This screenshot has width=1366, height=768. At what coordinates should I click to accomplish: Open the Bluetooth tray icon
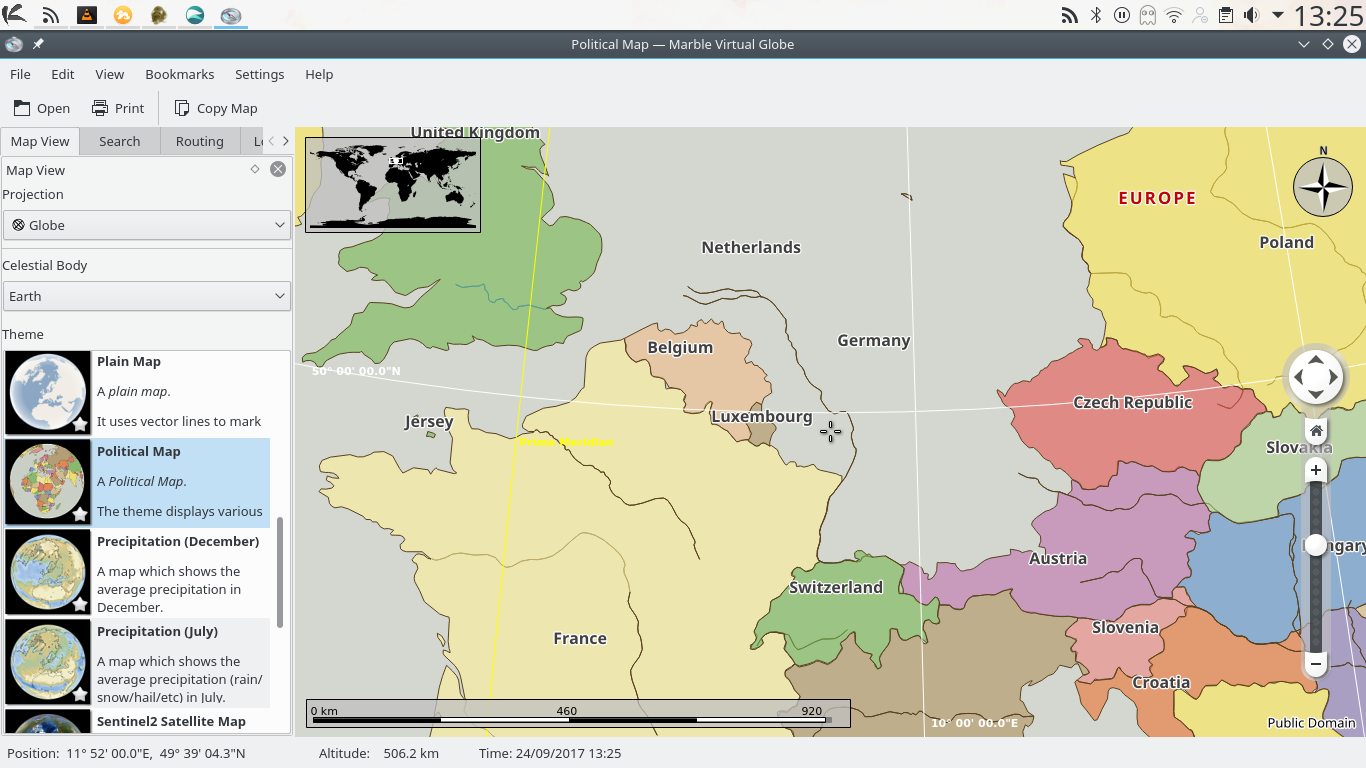[x=1096, y=15]
